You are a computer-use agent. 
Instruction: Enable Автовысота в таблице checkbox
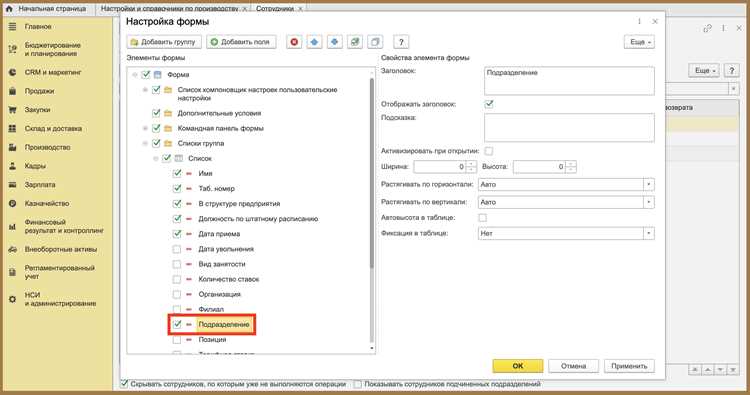pos(483,218)
